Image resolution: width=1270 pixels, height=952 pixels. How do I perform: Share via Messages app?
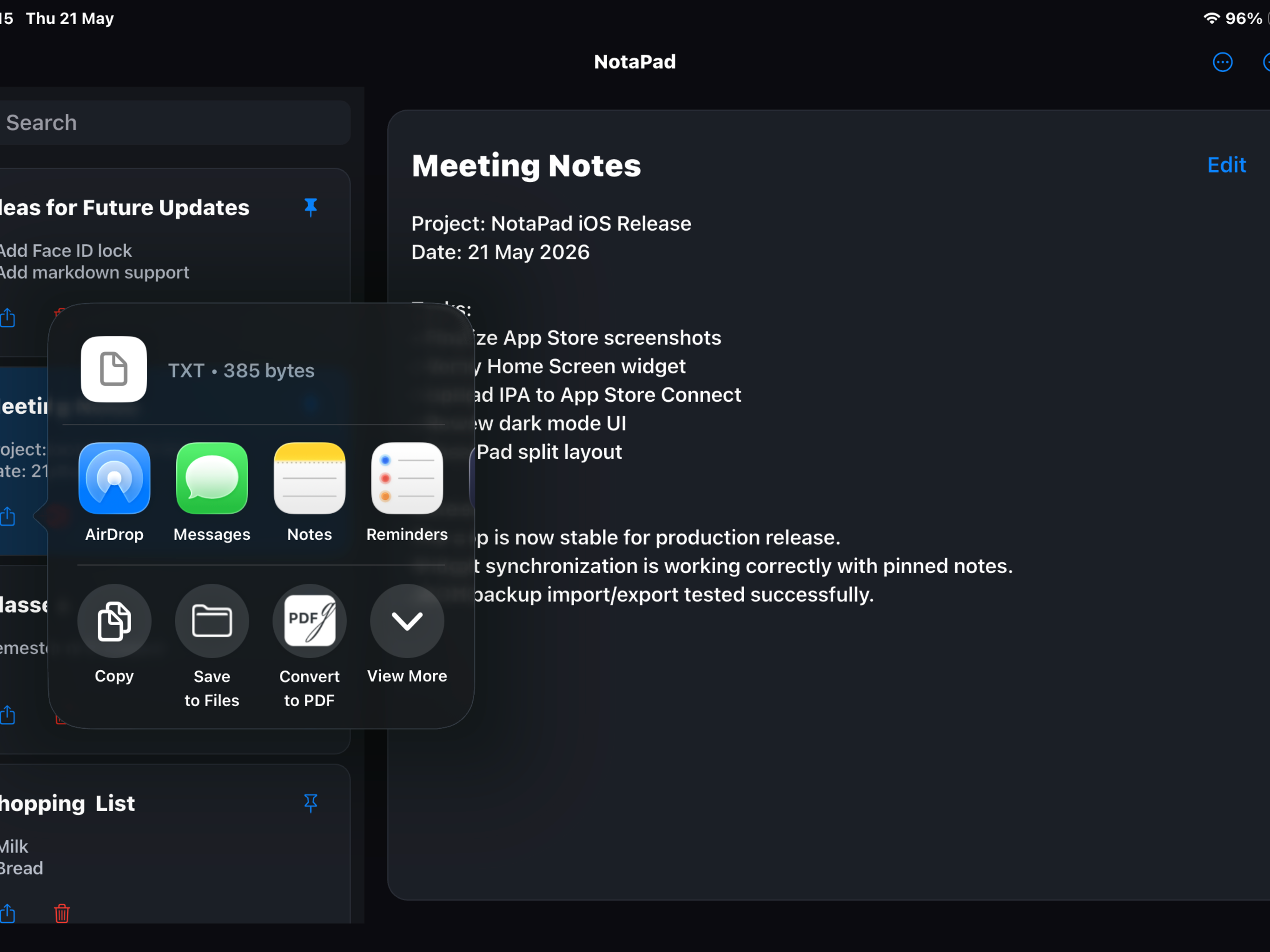point(212,478)
